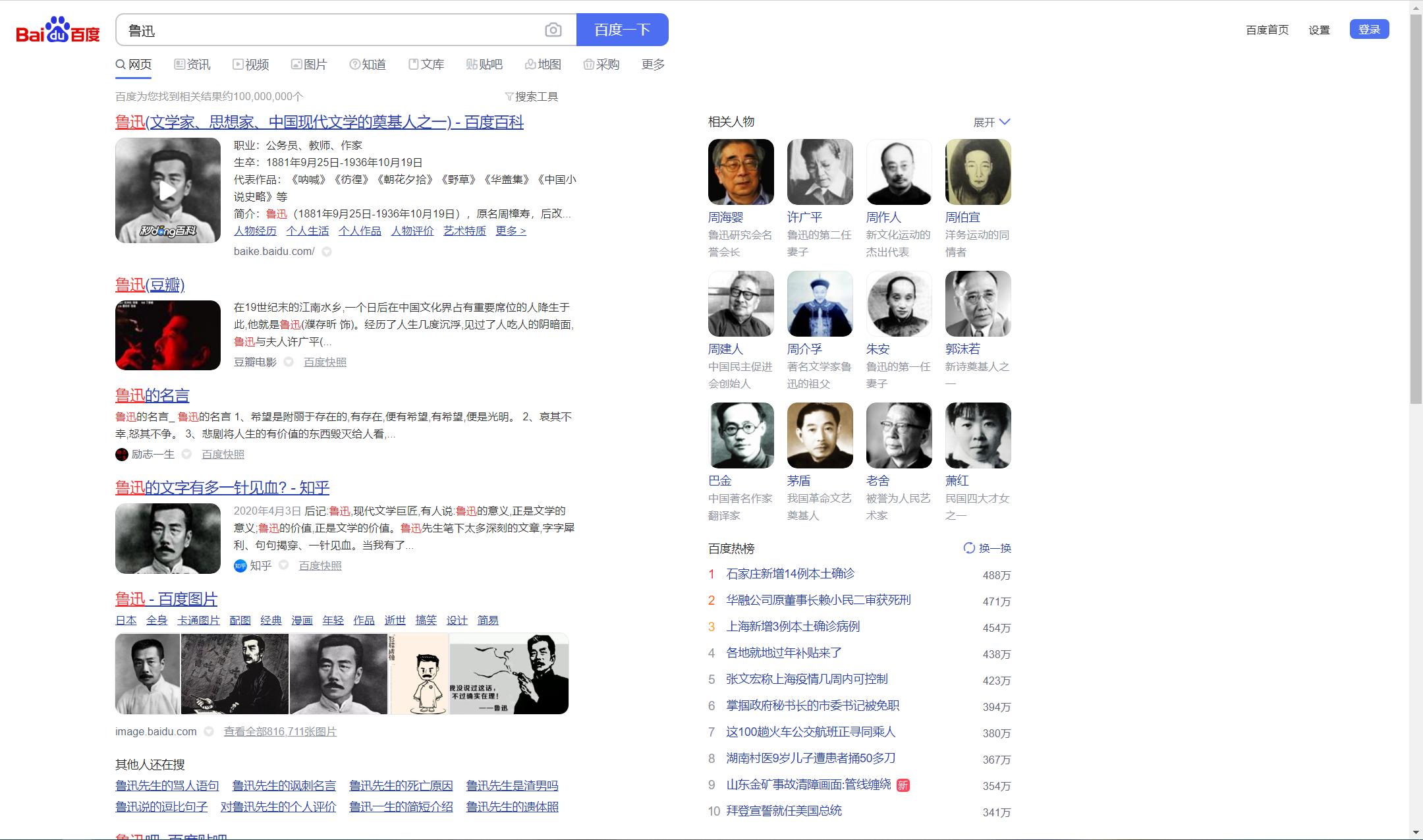Click the 地图 map search icon
The height and width of the screenshot is (840, 1423).
(x=530, y=64)
